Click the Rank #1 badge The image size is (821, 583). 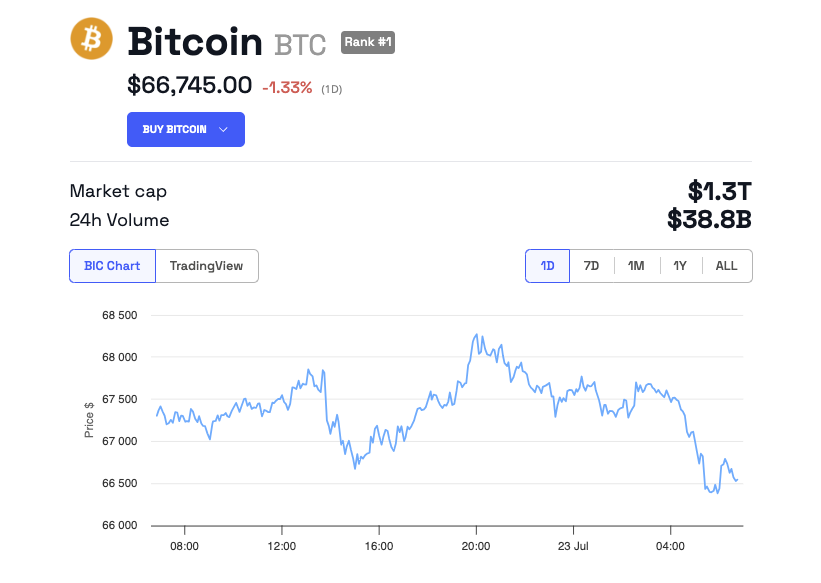pos(368,41)
